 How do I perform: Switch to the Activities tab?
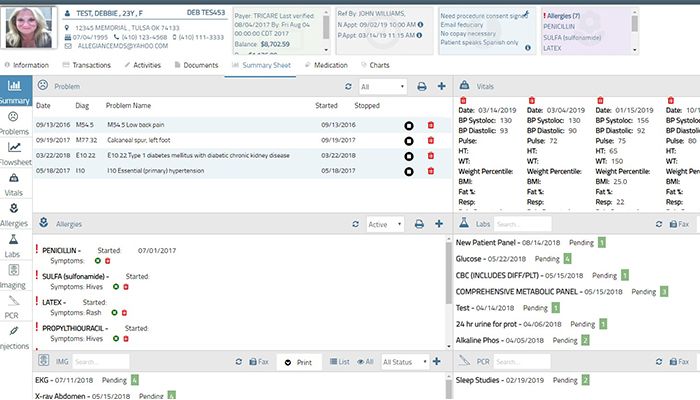pyautogui.click(x=142, y=65)
